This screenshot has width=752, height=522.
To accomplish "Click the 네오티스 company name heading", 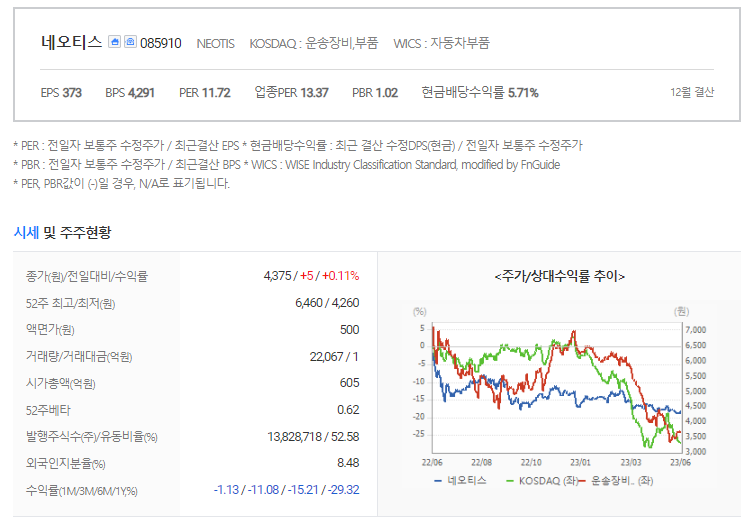I will click(71, 42).
